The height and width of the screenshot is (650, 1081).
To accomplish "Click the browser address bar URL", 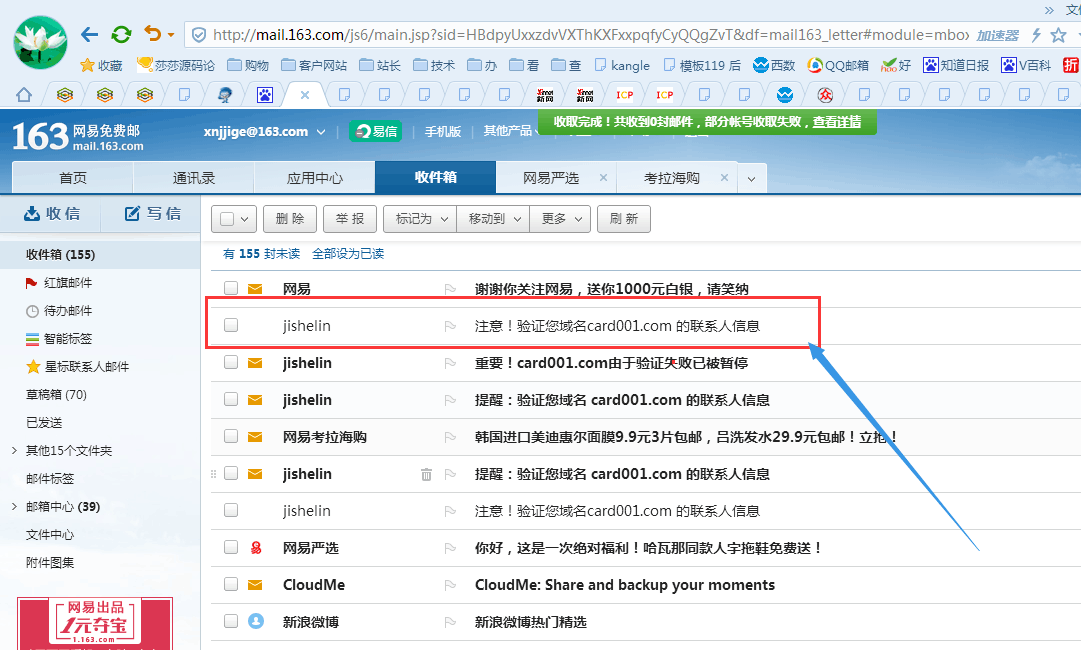I will pyautogui.click(x=590, y=35).
